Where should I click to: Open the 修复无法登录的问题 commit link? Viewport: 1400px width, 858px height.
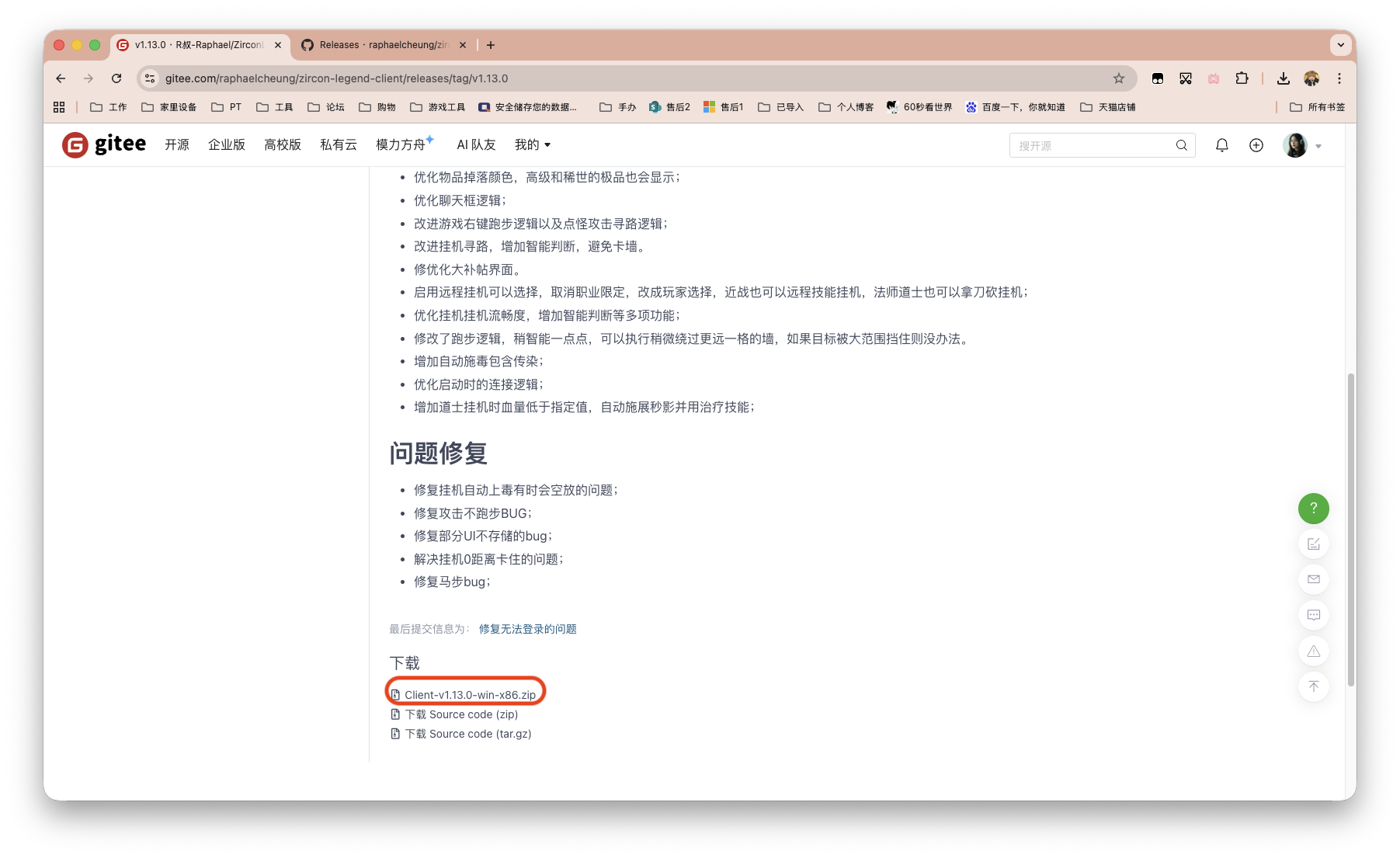[526, 629]
